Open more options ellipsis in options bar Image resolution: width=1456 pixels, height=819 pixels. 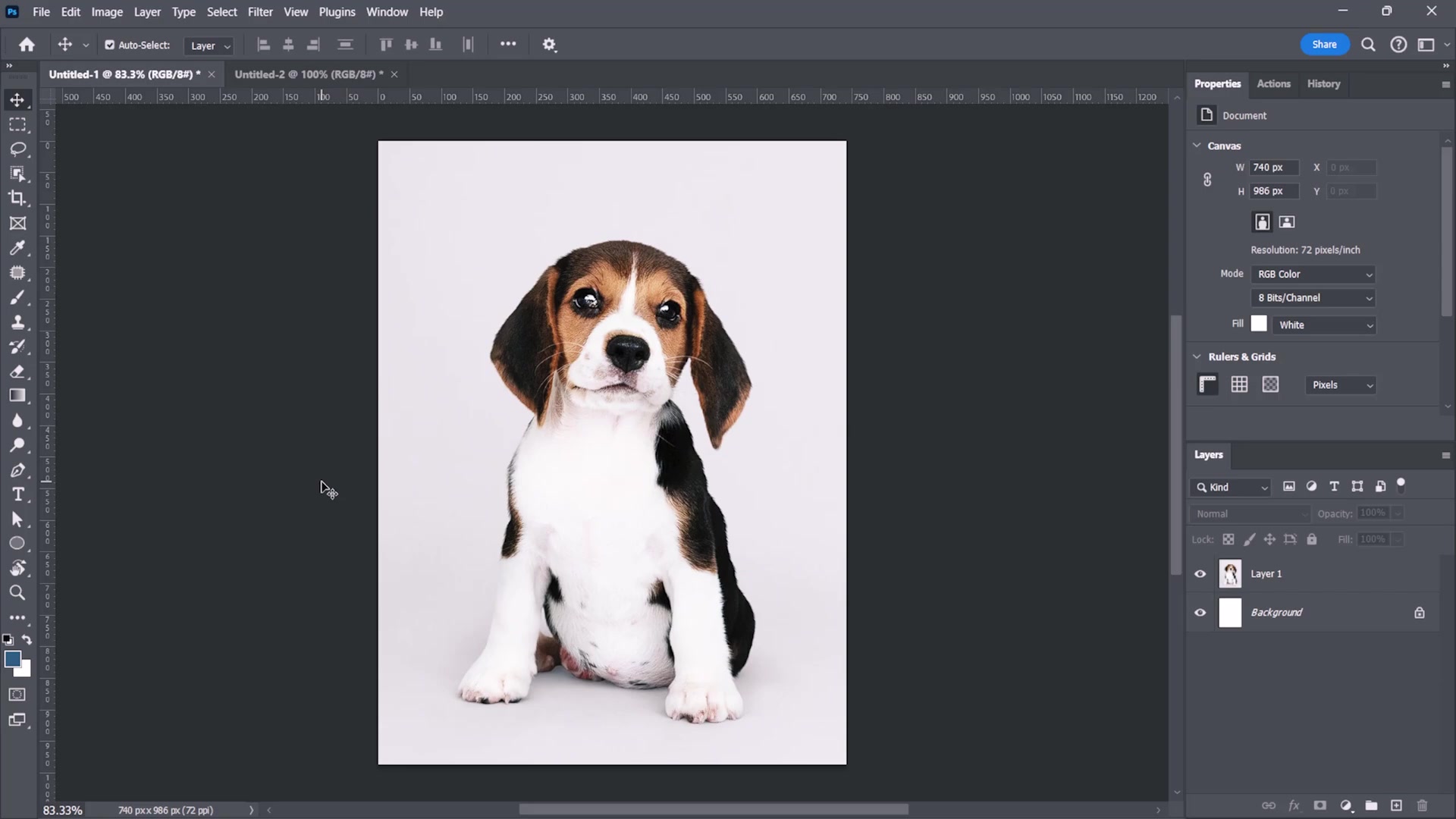pyautogui.click(x=508, y=44)
